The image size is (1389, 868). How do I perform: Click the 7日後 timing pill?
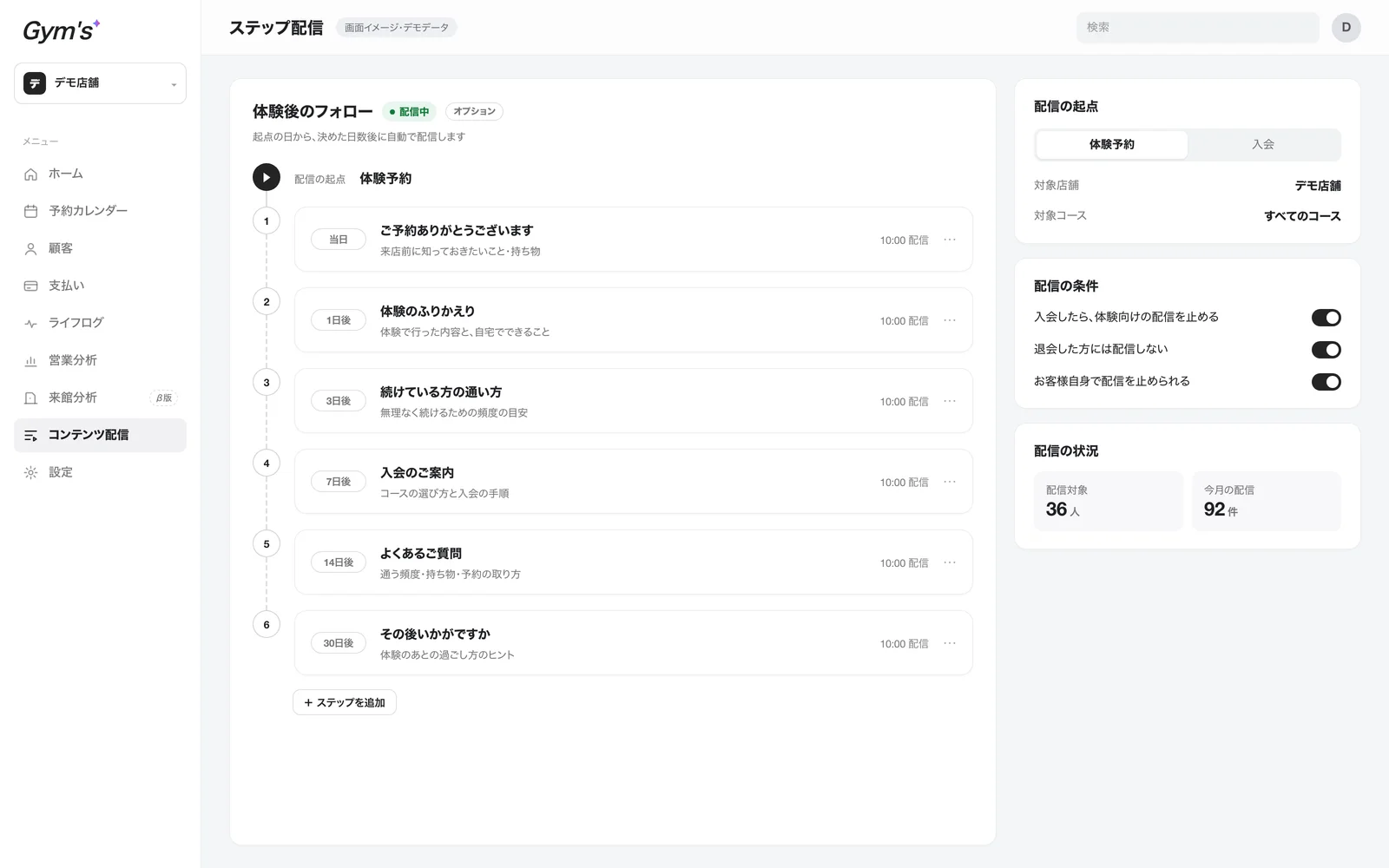click(x=339, y=482)
